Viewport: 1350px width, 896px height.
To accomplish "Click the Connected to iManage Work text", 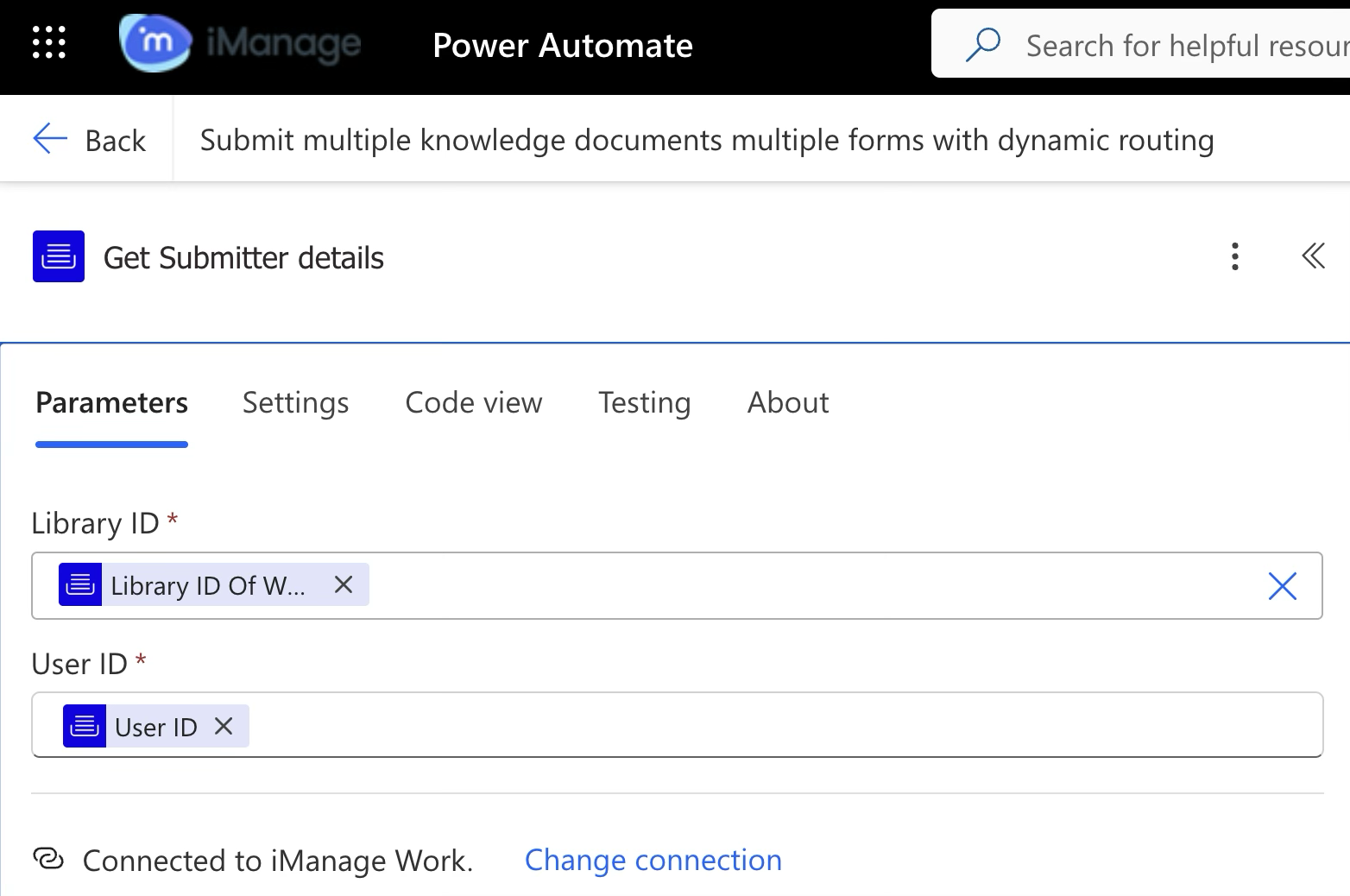I will click(278, 861).
